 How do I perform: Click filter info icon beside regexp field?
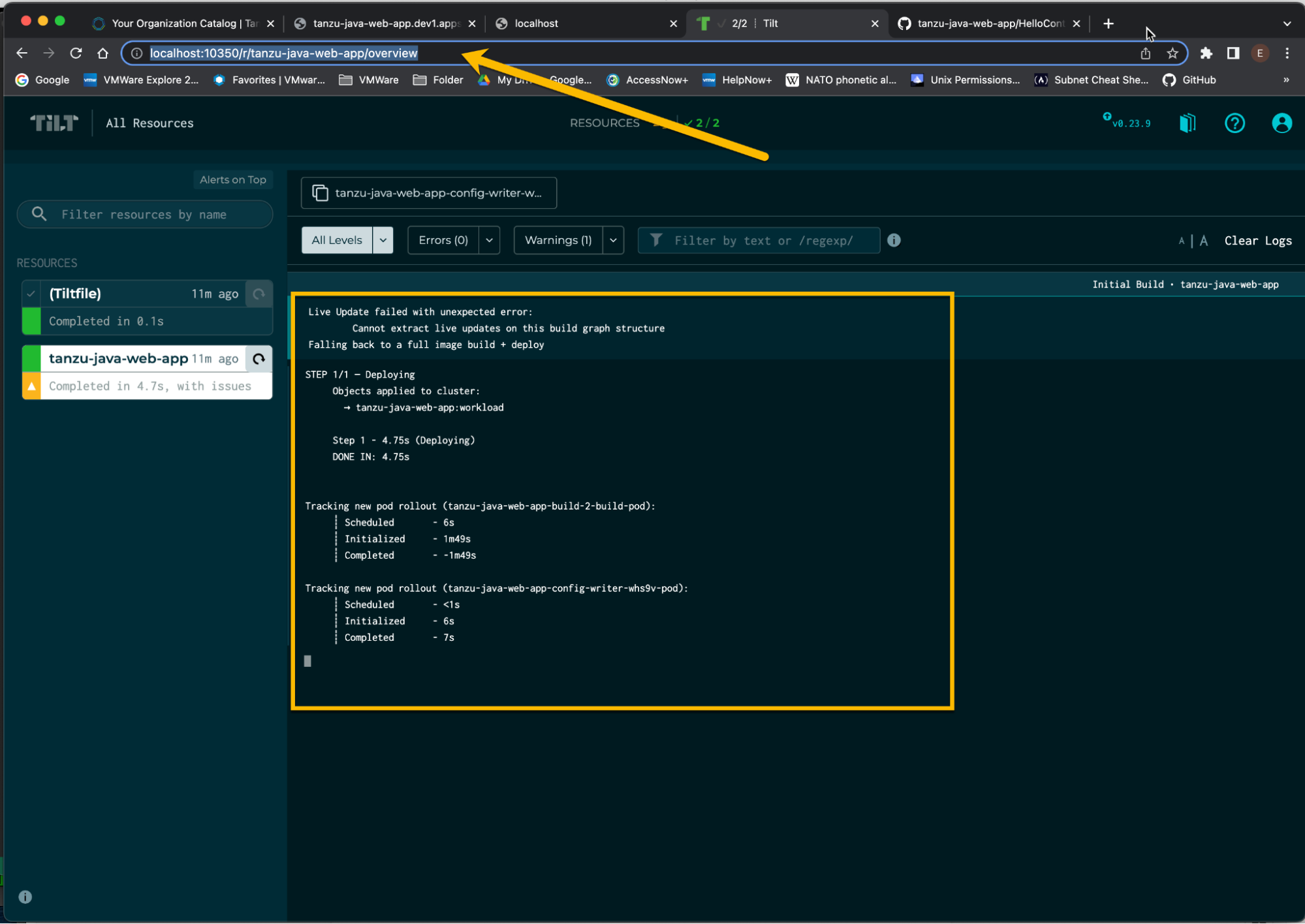point(894,240)
